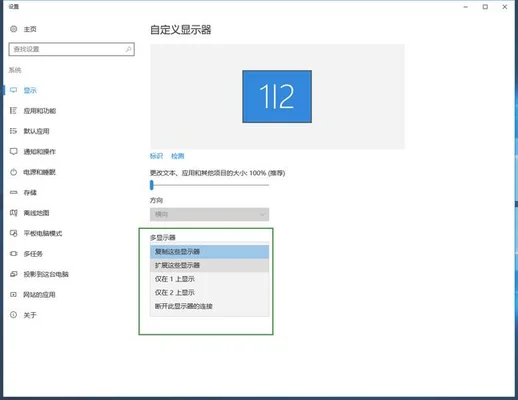Open 存储 settings
518x400 pixels.
click(30, 192)
